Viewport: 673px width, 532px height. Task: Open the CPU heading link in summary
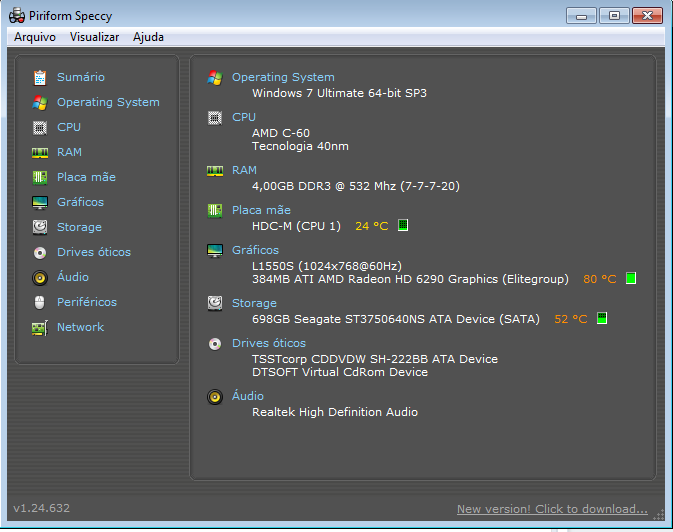point(244,117)
